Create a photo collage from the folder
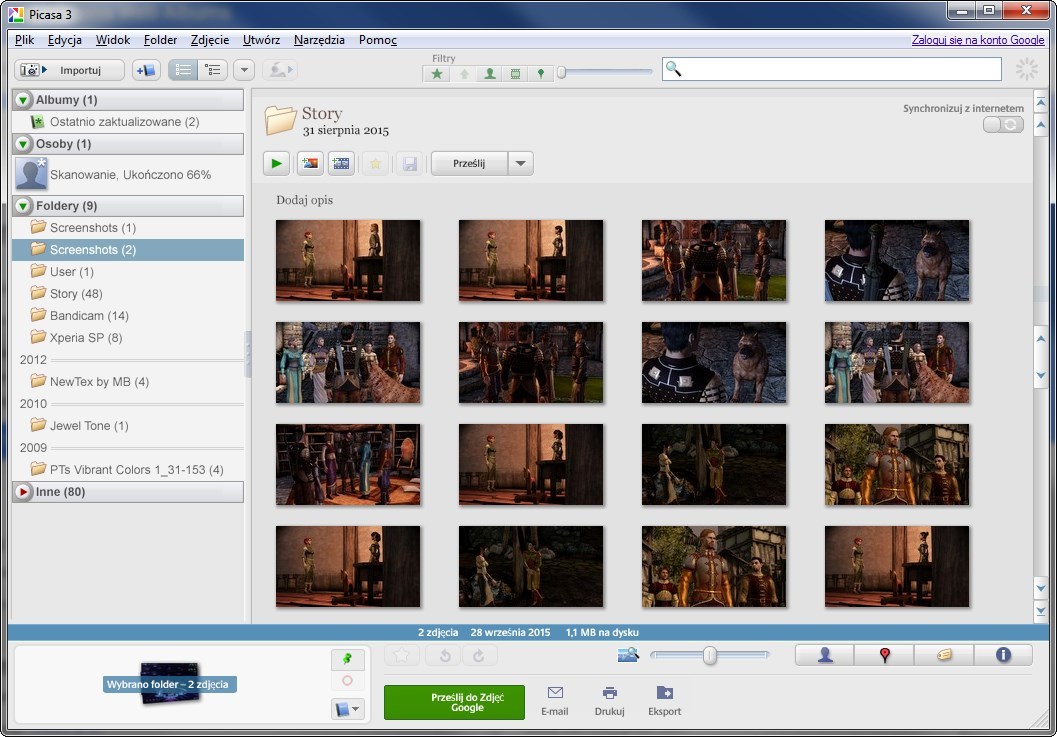1057x737 pixels. [310, 163]
